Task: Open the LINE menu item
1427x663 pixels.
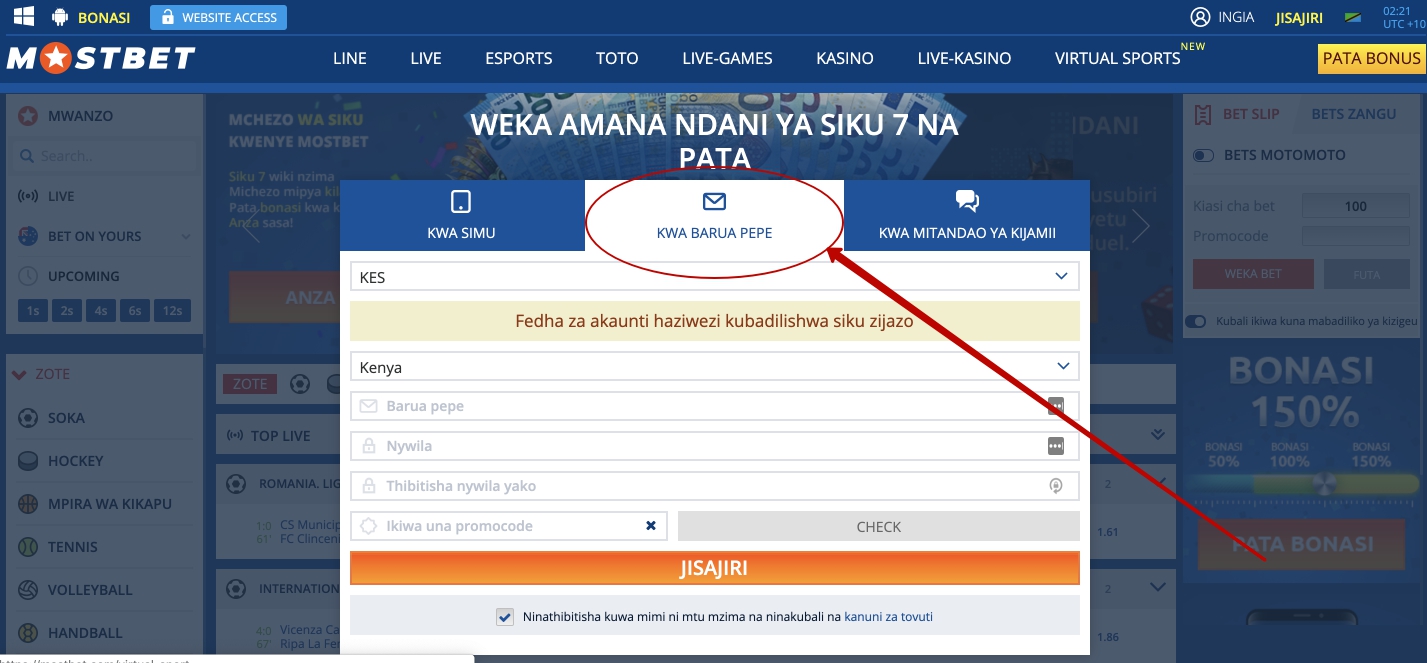Action: click(x=350, y=59)
